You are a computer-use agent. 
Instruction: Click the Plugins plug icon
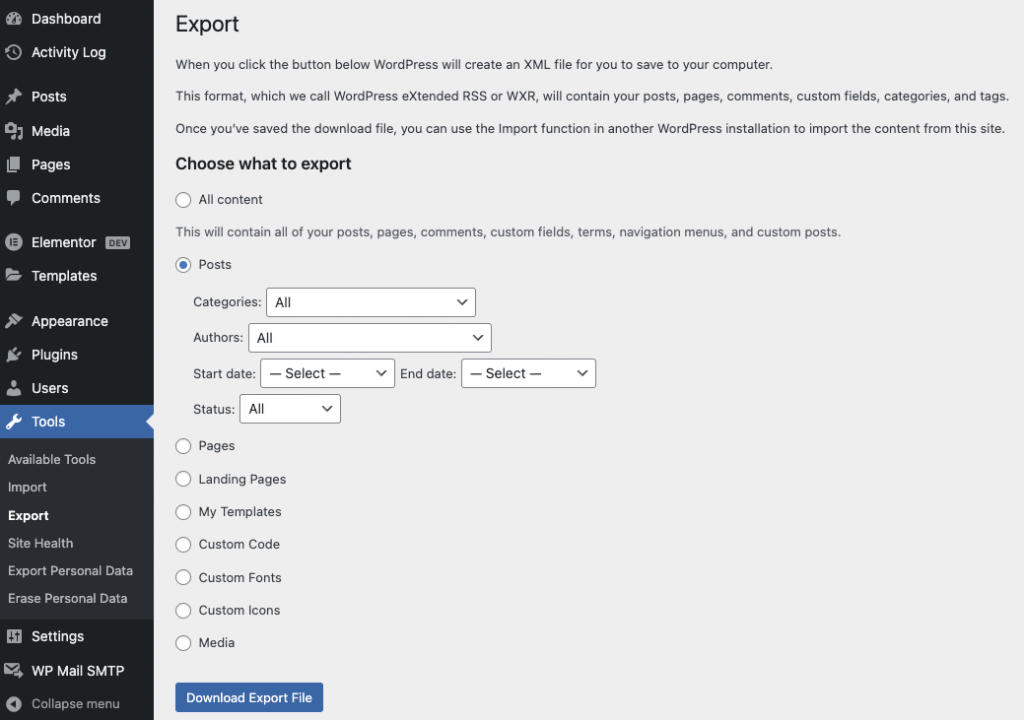14,355
